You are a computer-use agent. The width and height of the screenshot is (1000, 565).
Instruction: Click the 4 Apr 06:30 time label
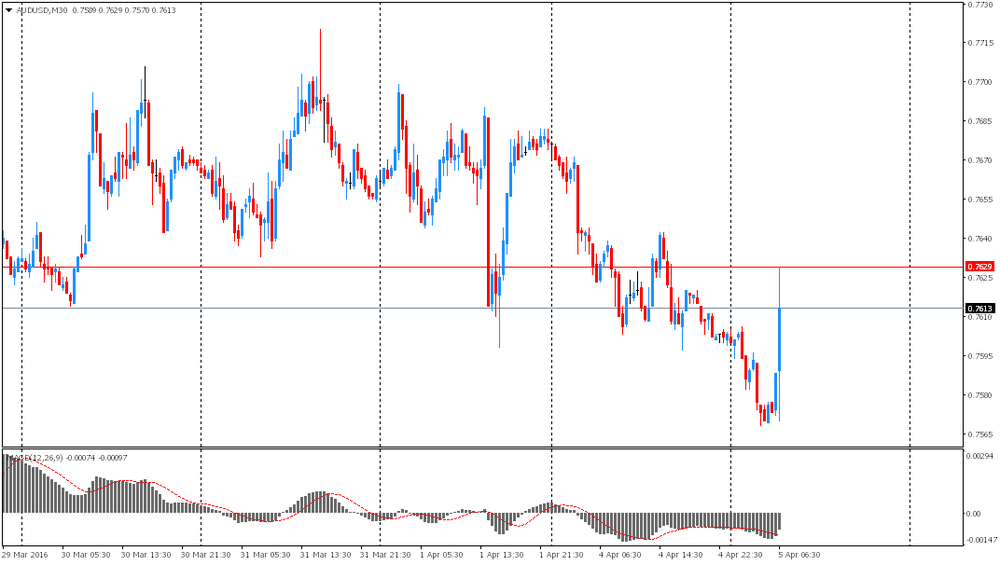coord(621,555)
